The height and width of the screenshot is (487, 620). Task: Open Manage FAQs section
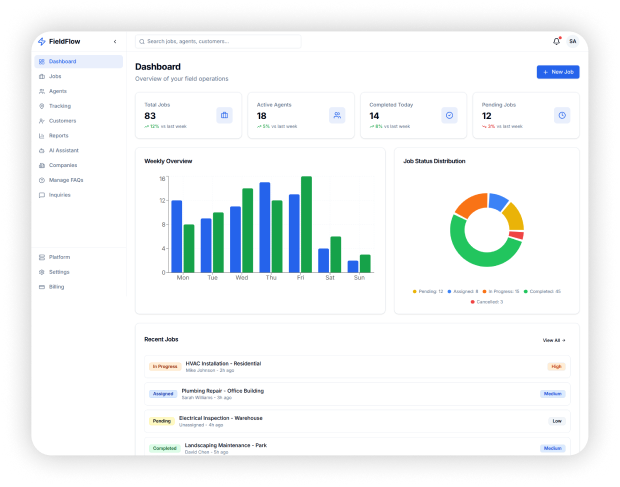coord(65,180)
